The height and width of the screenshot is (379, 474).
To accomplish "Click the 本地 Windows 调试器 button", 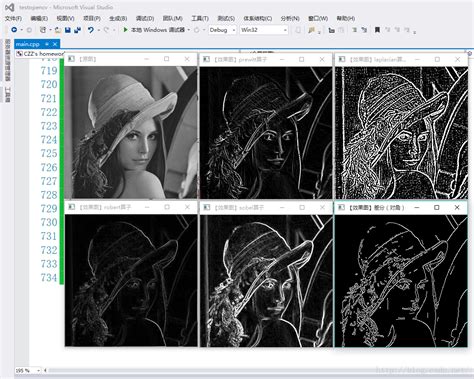I will (x=158, y=30).
